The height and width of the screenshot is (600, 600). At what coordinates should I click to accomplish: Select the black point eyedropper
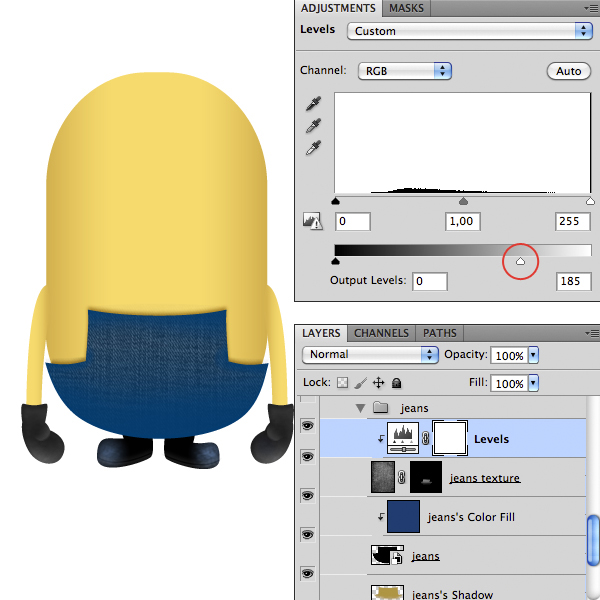(x=313, y=104)
